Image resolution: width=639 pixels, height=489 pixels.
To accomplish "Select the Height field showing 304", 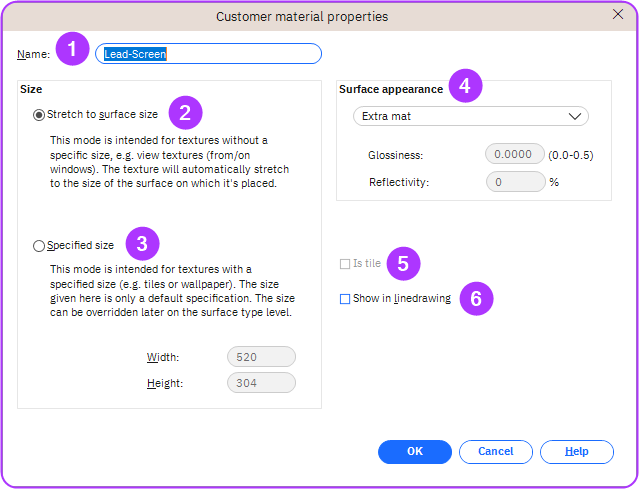I will coord(261,382).
